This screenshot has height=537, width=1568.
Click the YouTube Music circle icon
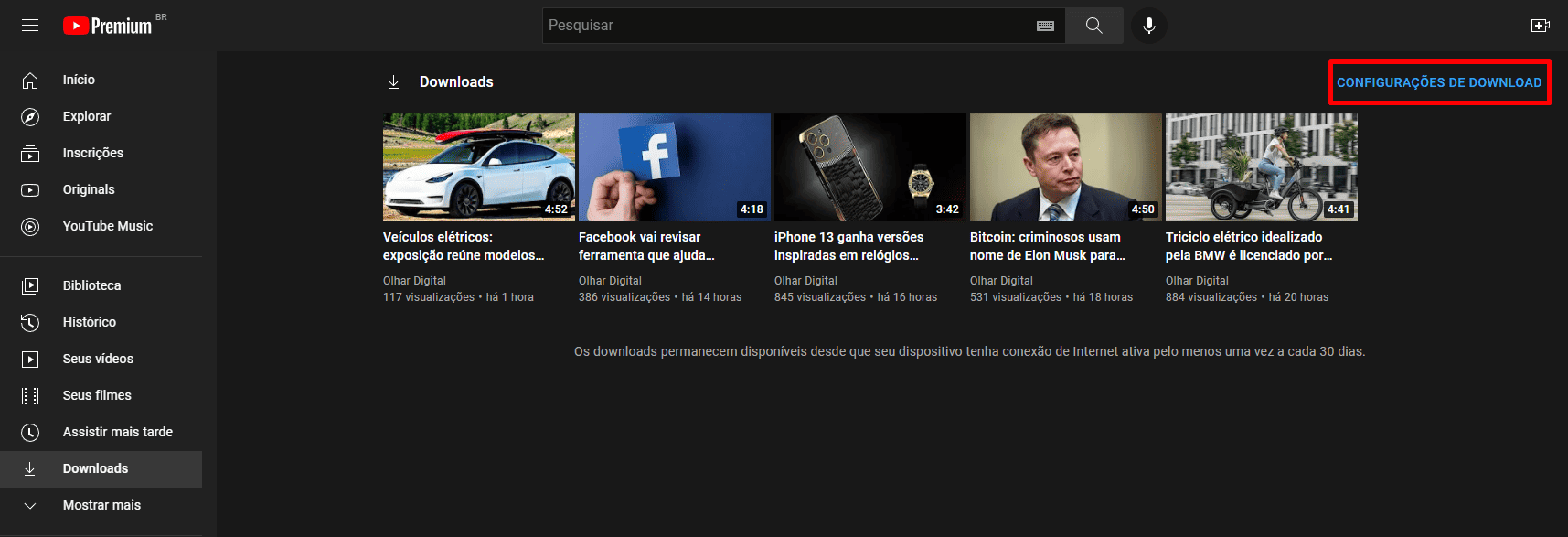(30, 227)
